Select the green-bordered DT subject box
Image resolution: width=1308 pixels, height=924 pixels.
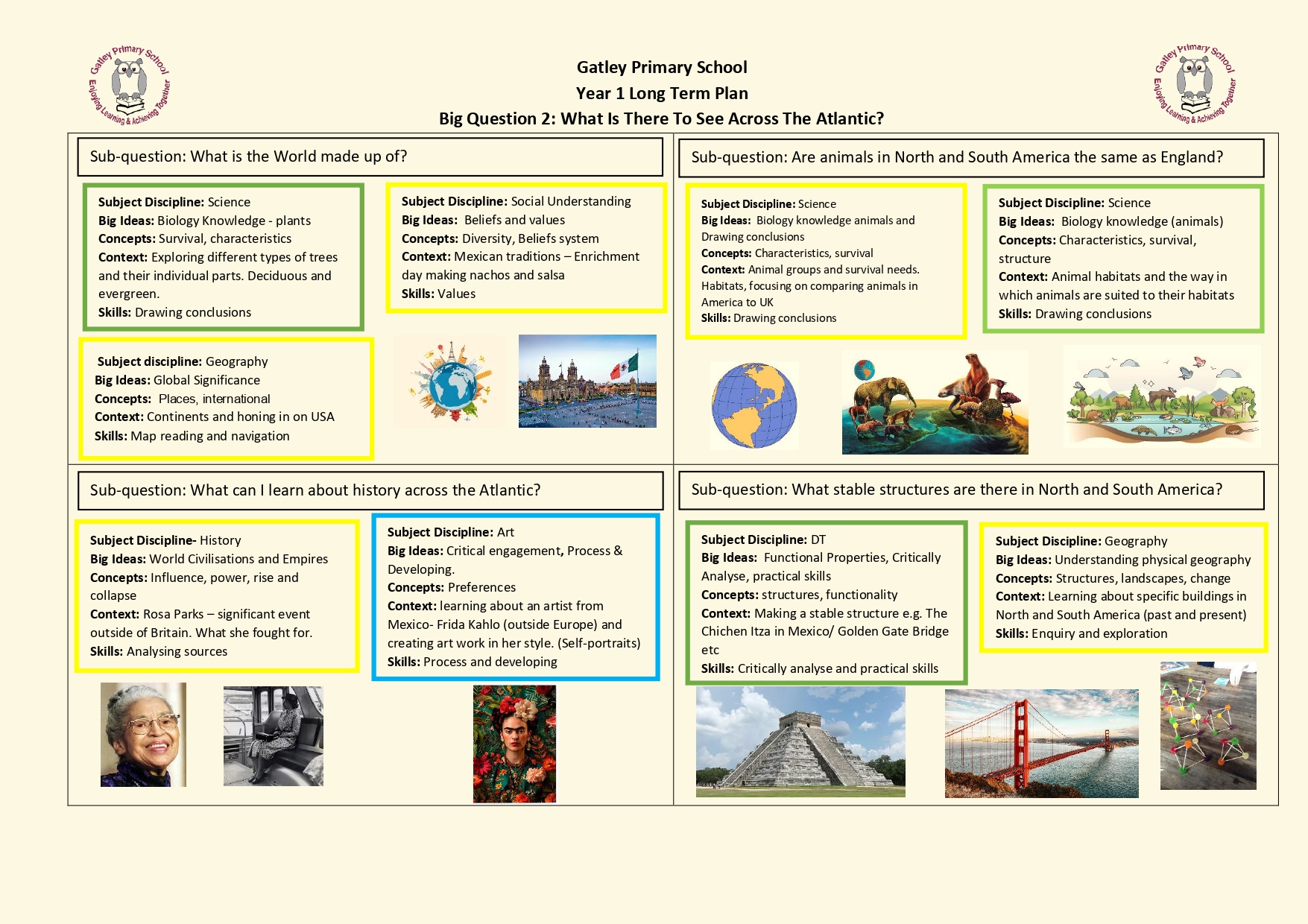tap(826, 603)
